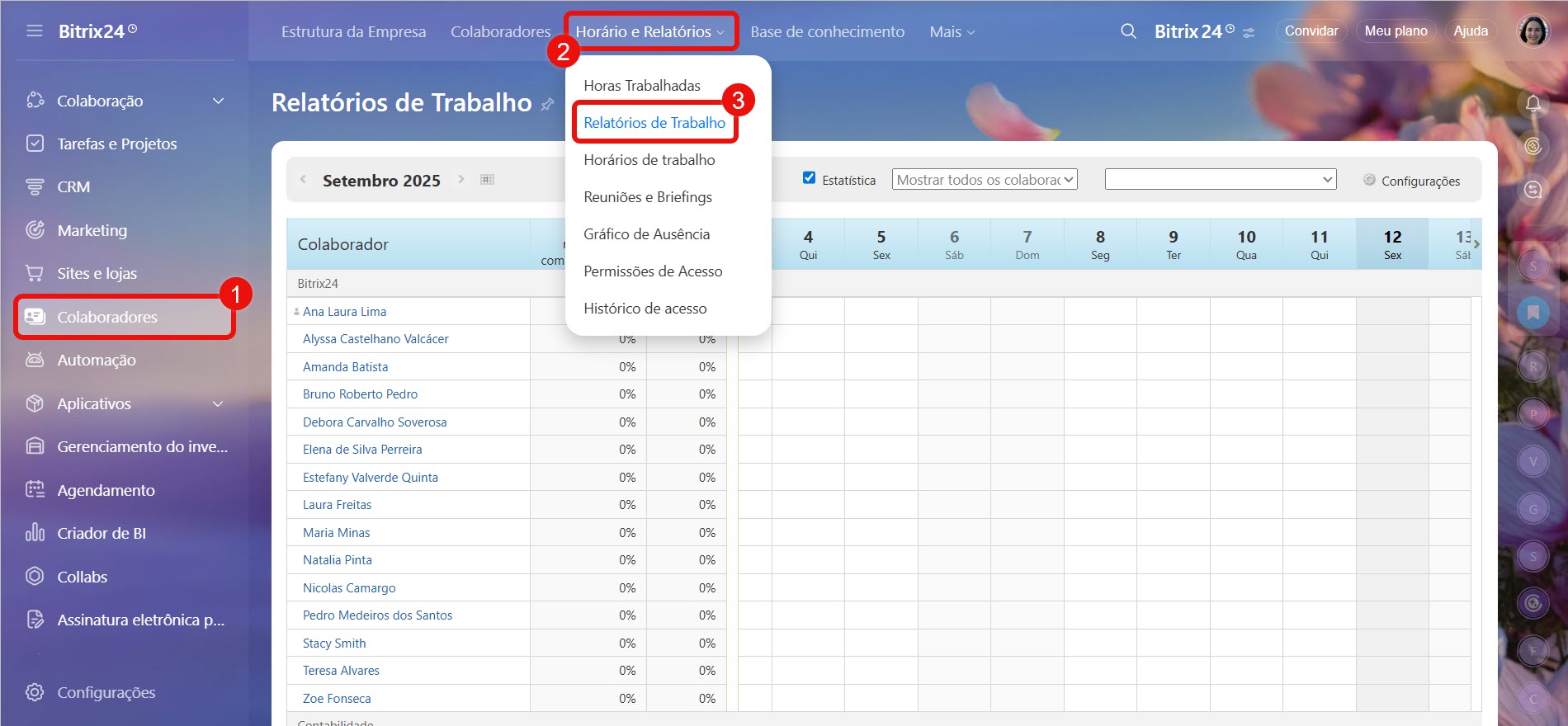Open report Configurações link

1420,181
